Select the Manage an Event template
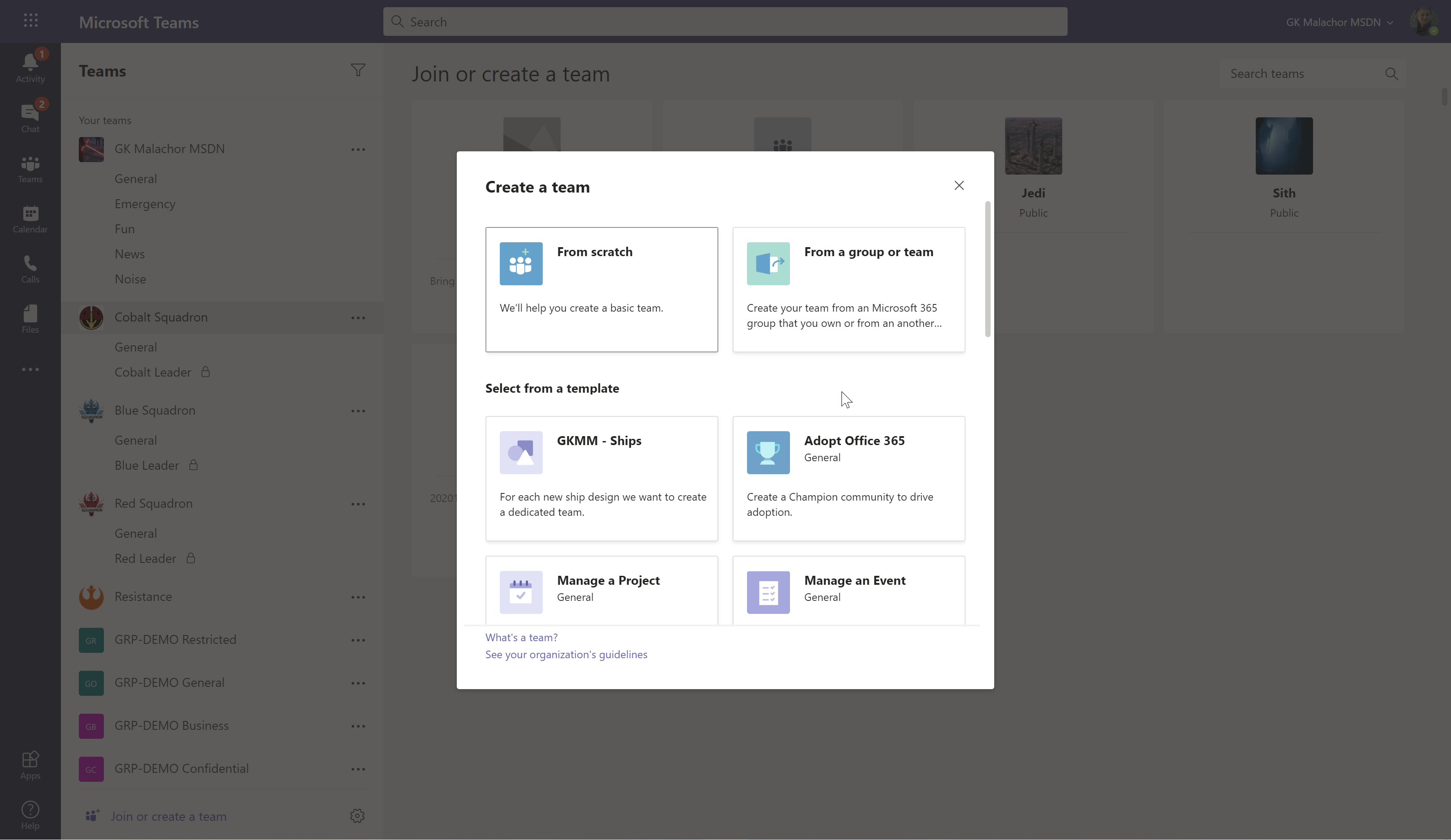The width and height of the screenshot is (1451, 840). (848, 590)
